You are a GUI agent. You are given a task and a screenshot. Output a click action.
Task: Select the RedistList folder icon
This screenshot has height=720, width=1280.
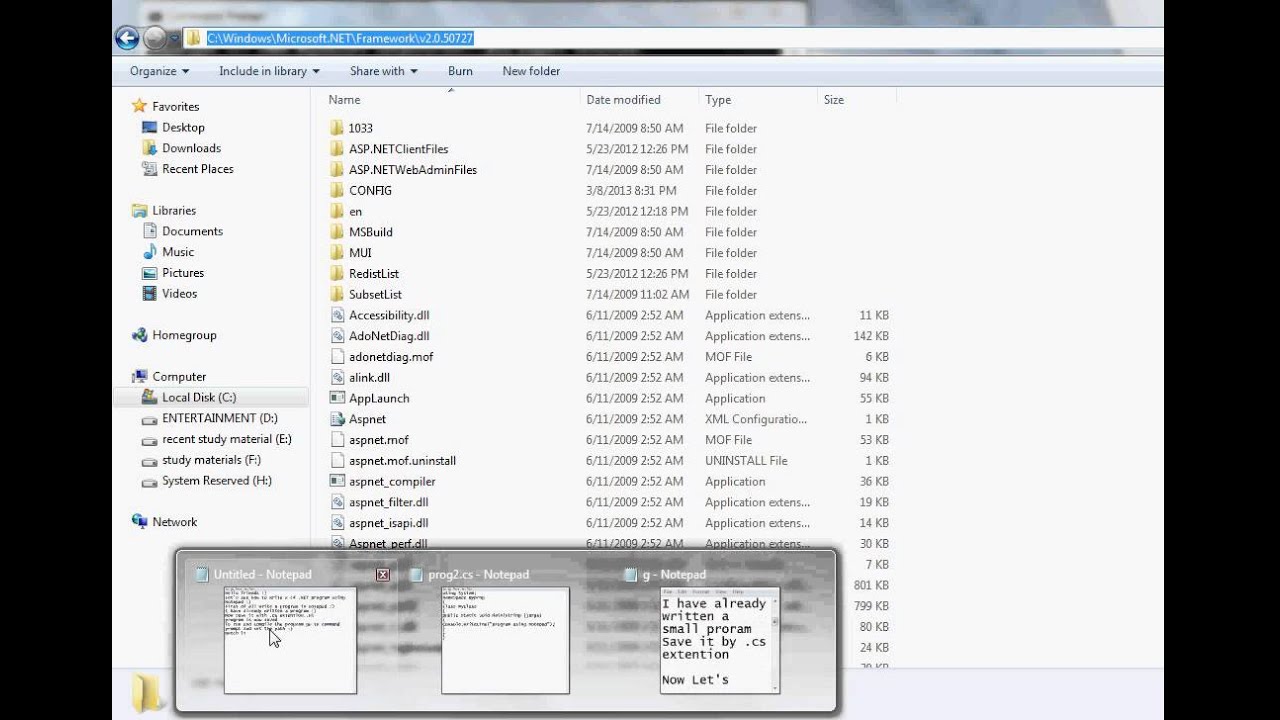[337, 274]
